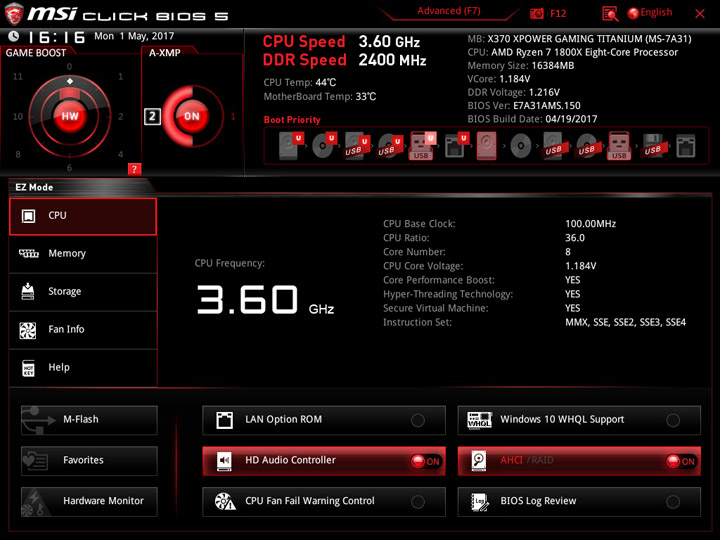
Task: Click the time display 16:16
Action: point(56,37)
